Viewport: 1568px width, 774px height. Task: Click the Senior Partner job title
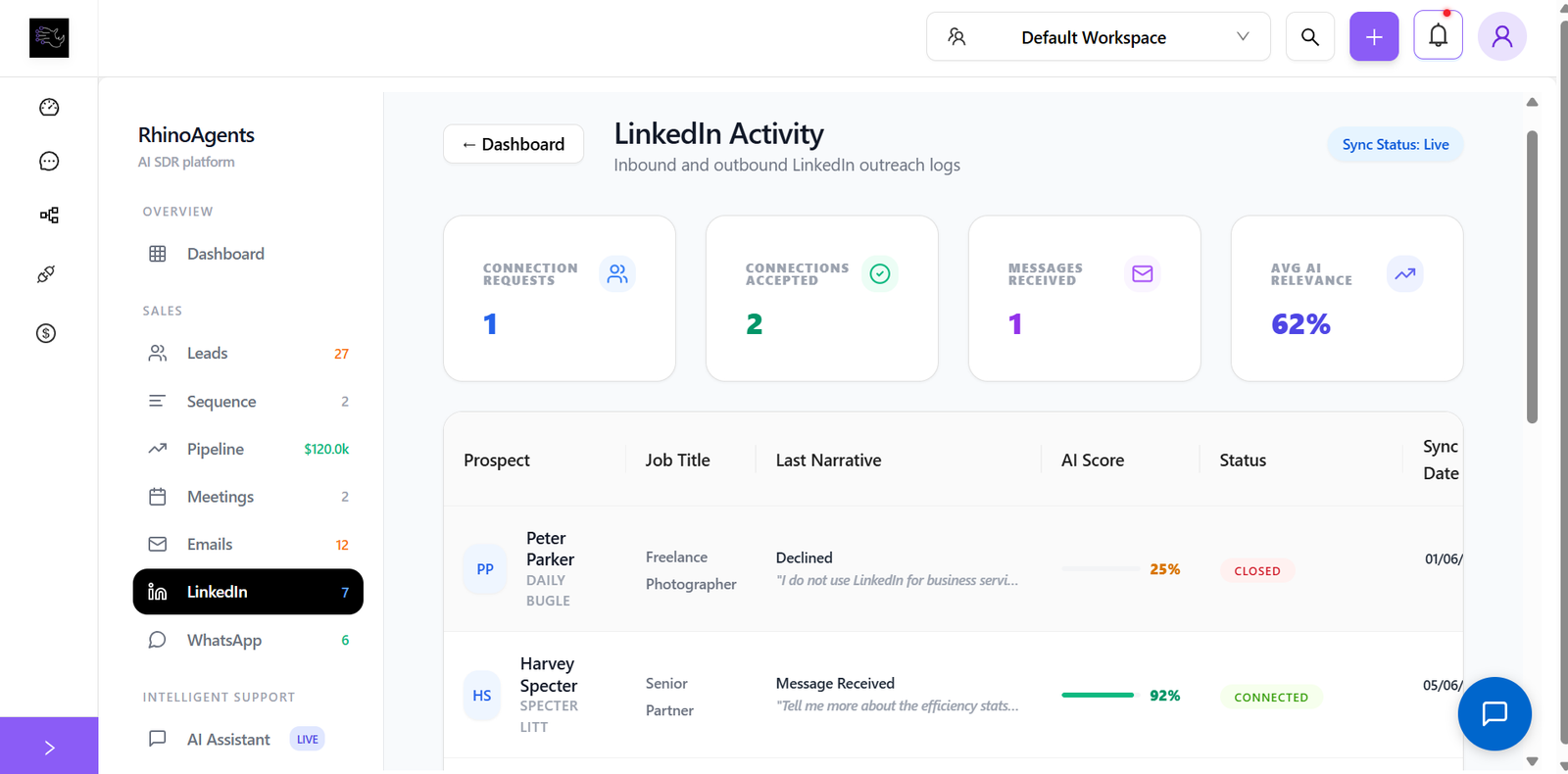[669, 697]
